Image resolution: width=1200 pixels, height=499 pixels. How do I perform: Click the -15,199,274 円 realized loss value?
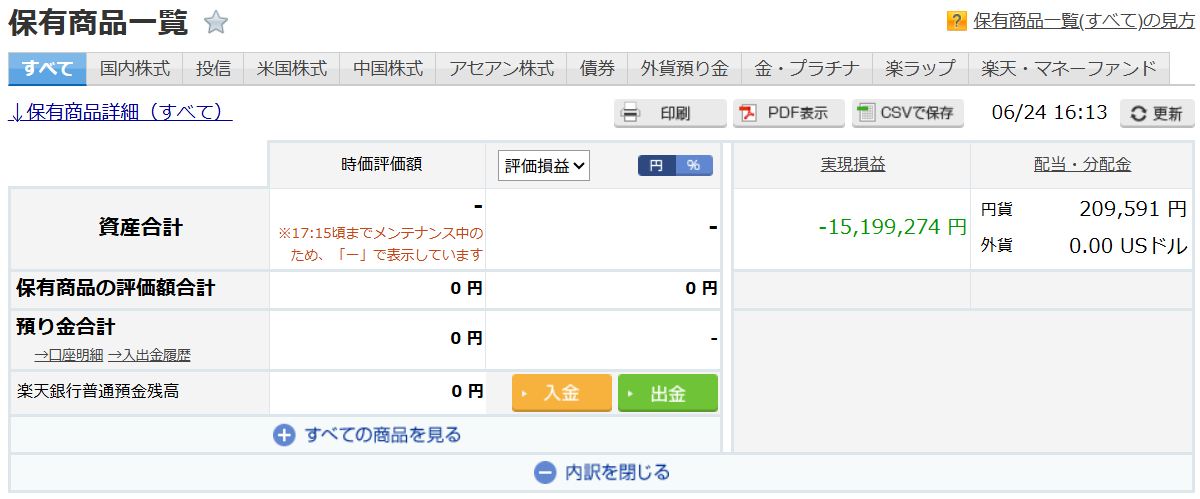[x=892, y=227]
